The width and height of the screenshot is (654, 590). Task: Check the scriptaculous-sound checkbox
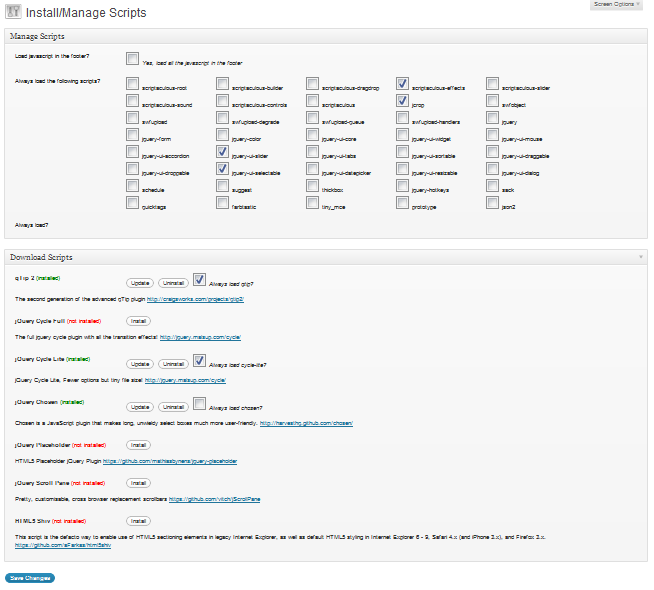[132, 100]
